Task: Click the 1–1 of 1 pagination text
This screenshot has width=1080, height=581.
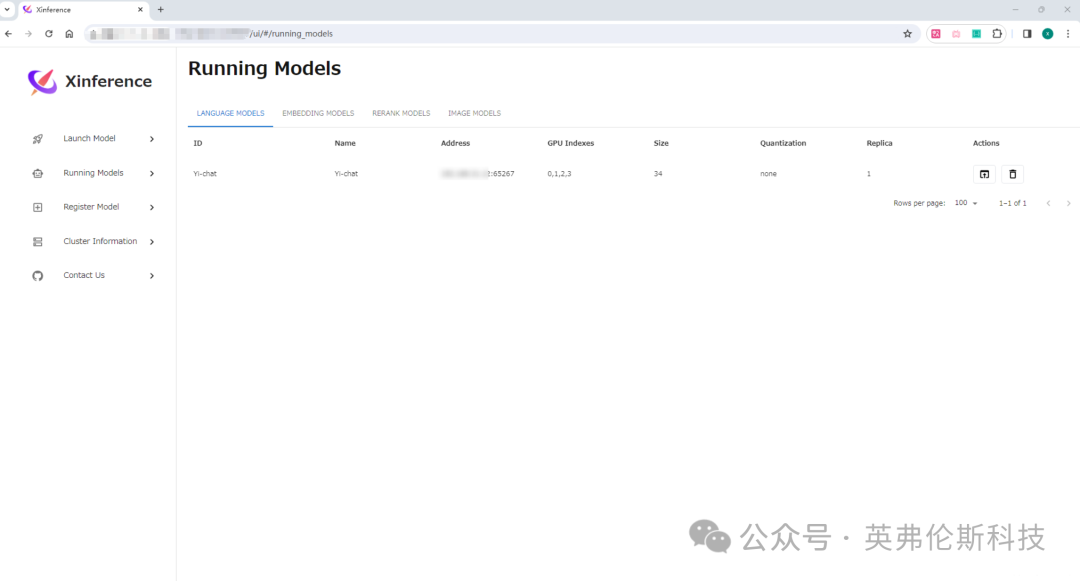Action: click(x=1012, y=203)
